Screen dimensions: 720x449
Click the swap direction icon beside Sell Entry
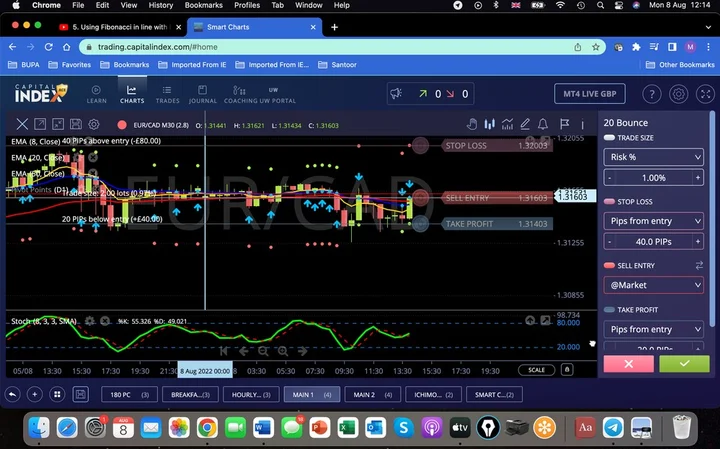tap(698, 265)
